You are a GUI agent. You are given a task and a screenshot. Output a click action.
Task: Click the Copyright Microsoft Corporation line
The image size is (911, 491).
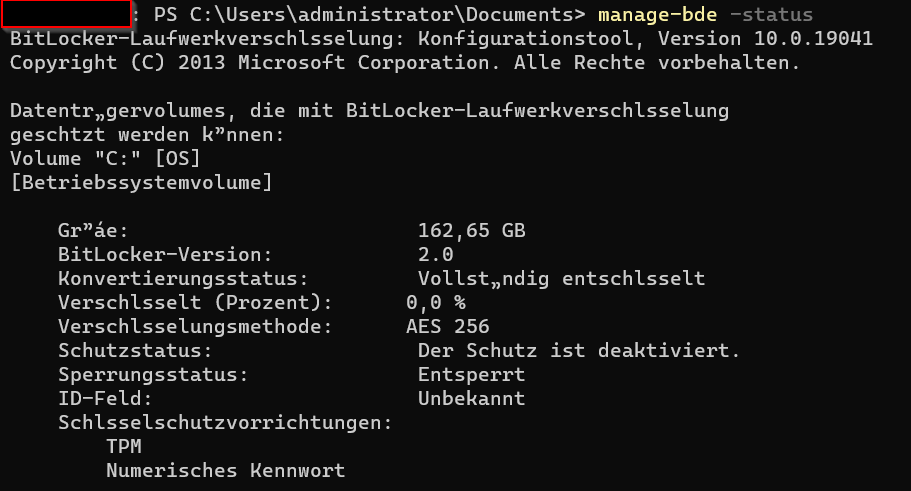404,63
